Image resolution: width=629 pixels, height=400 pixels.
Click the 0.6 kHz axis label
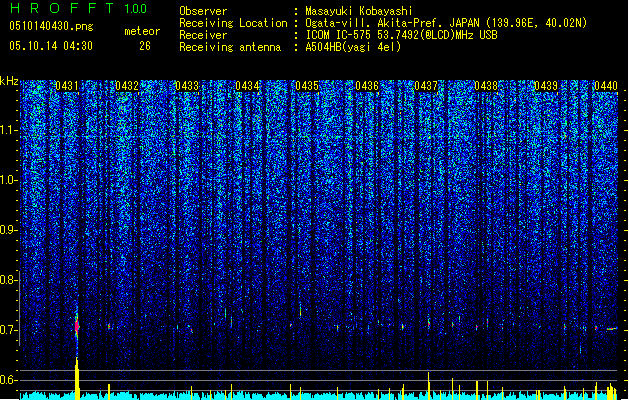pyautogui.click(x=8, y=380)
